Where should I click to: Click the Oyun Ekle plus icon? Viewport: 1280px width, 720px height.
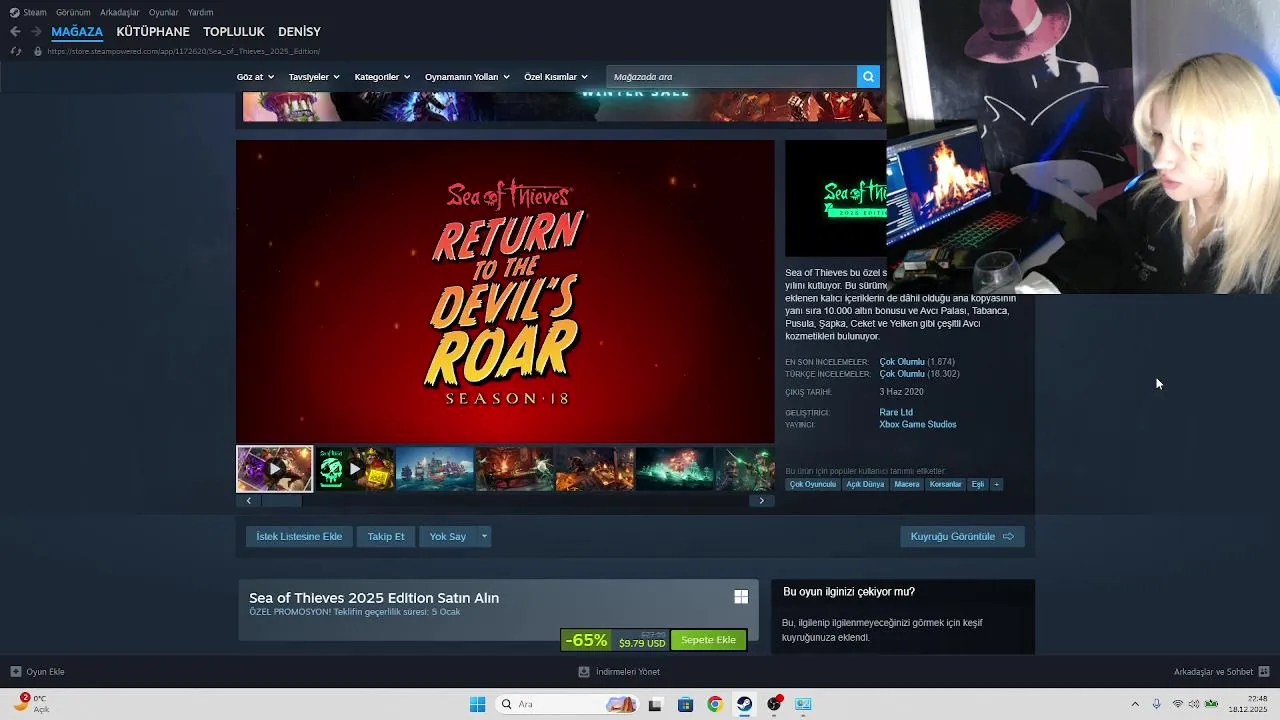(x=15, y=672)
